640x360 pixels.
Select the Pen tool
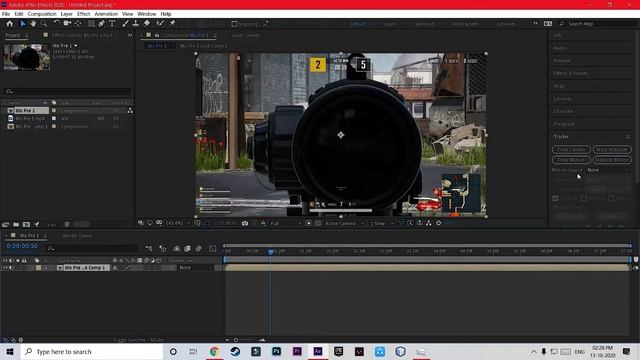(x=101, y=24)
